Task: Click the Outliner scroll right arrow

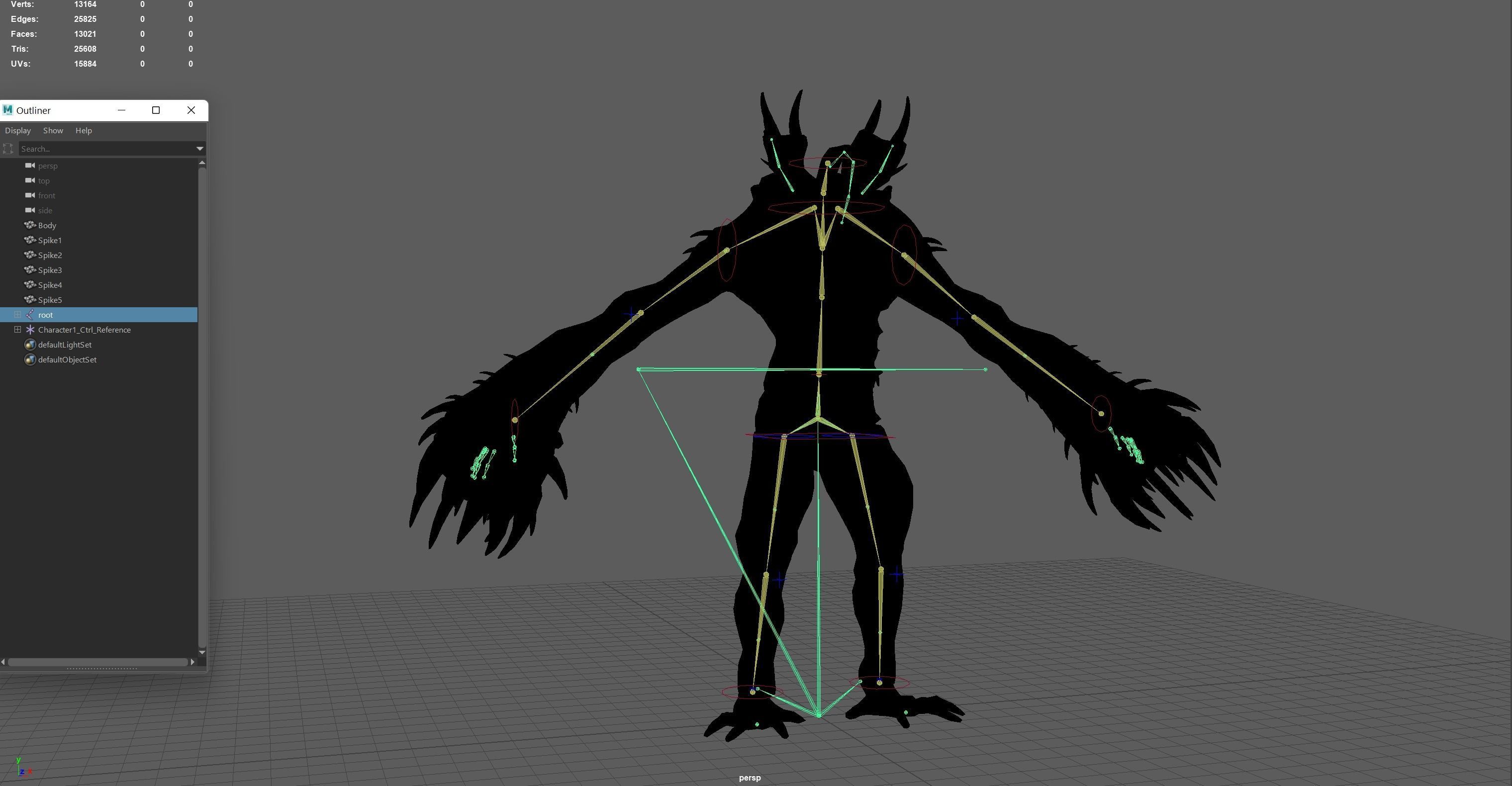Action: tap(192, 662)
